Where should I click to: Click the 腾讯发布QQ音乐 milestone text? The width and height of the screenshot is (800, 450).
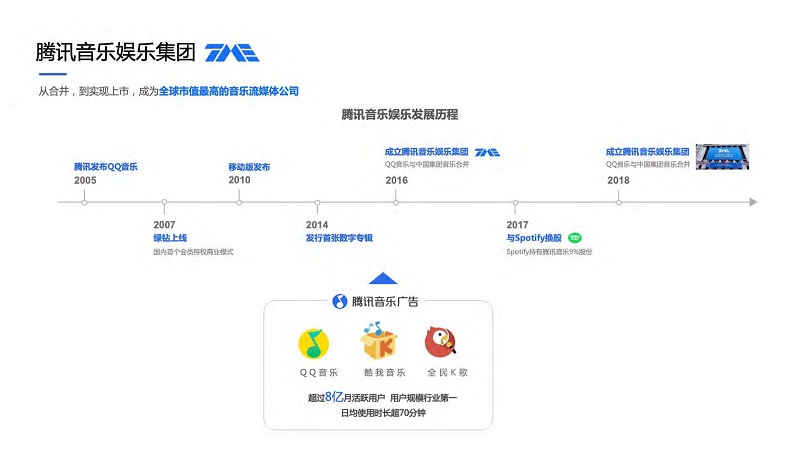click(x=106, y=167)
